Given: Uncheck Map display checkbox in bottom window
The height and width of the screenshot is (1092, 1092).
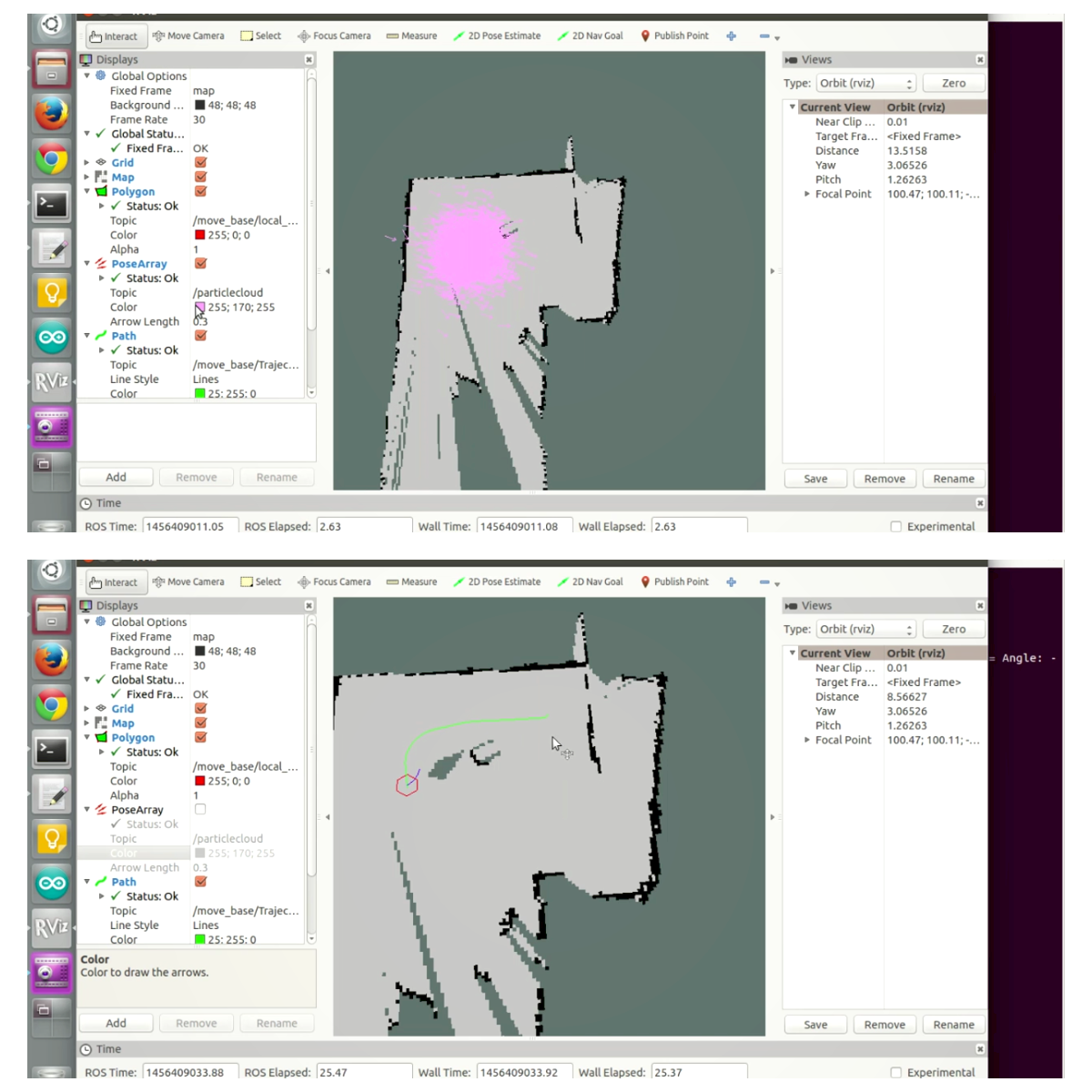Looking at the screenshot, I should coord(200,723).
